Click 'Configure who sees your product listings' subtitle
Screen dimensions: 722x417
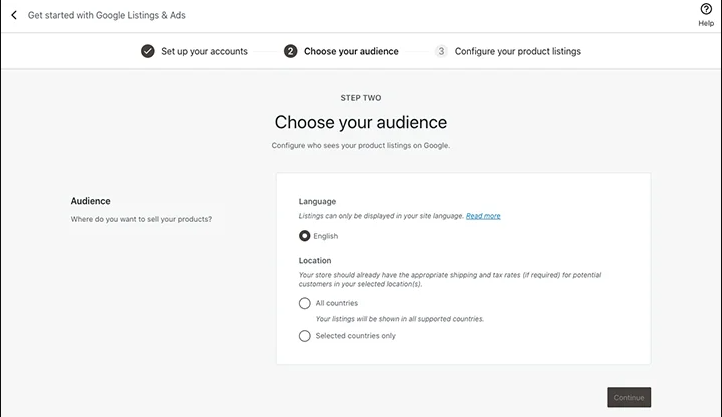361,145
